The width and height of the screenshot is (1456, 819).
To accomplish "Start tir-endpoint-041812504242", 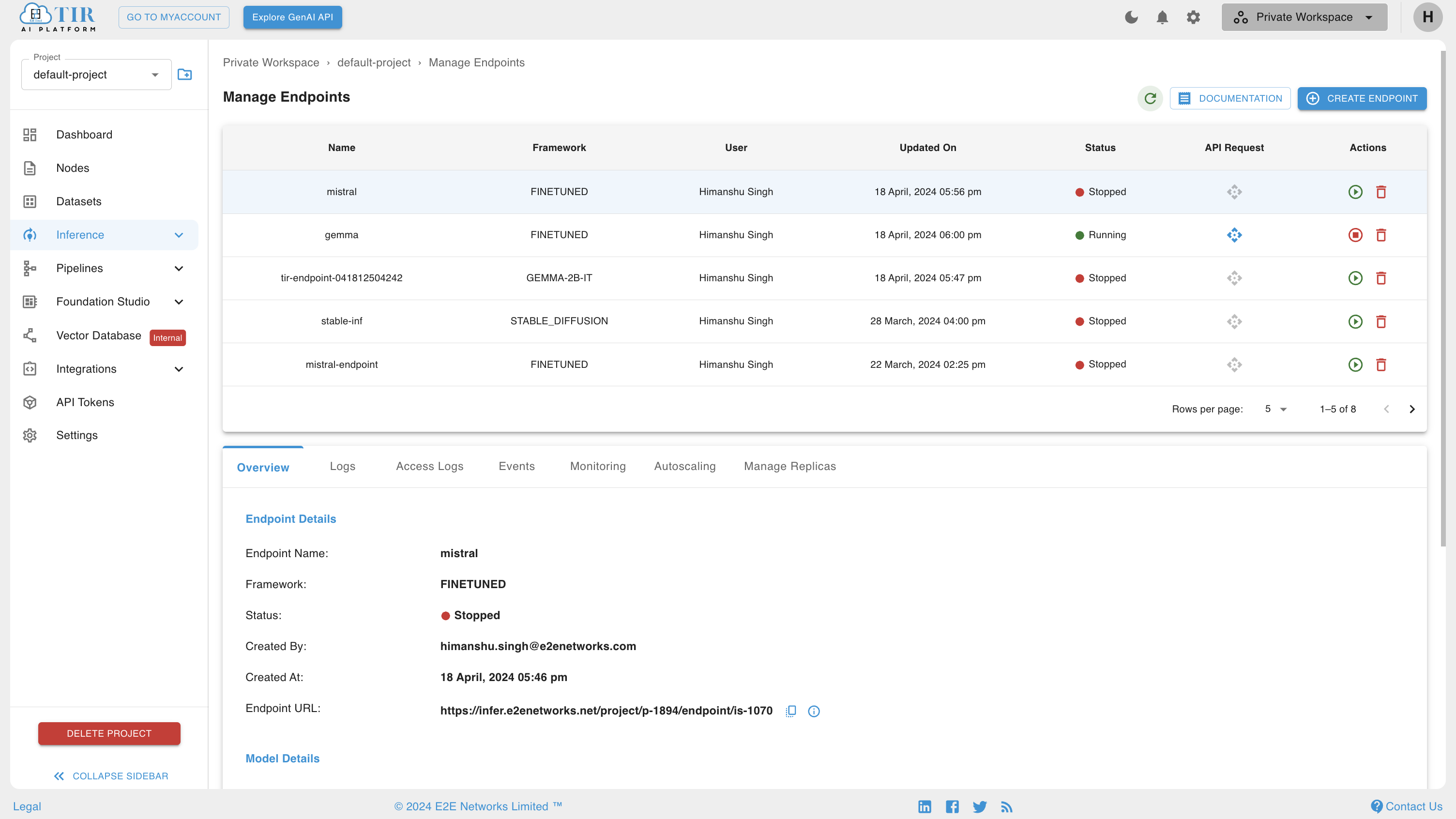I will [x=1355, y=278].
